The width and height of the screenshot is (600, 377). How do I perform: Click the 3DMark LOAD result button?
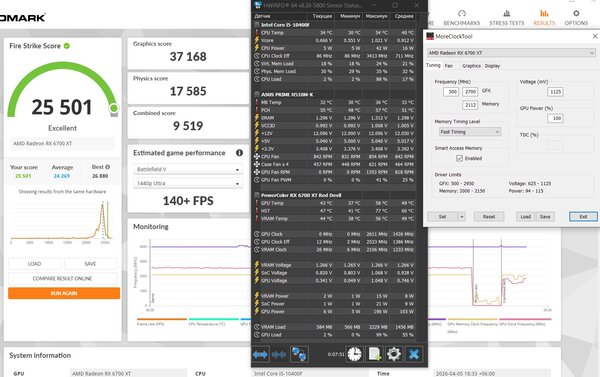34,264
